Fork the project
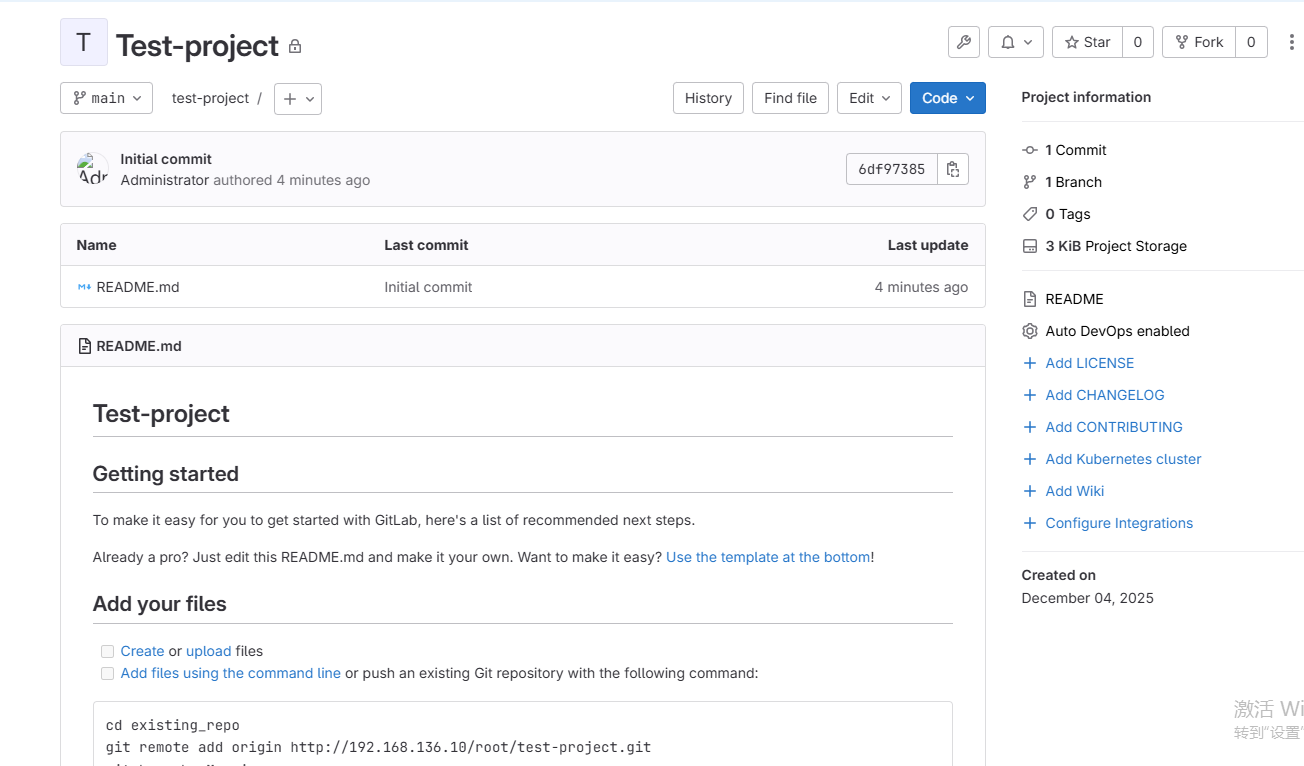The height and width of the screenshot is (766, 1304). tap(1199, 42)
